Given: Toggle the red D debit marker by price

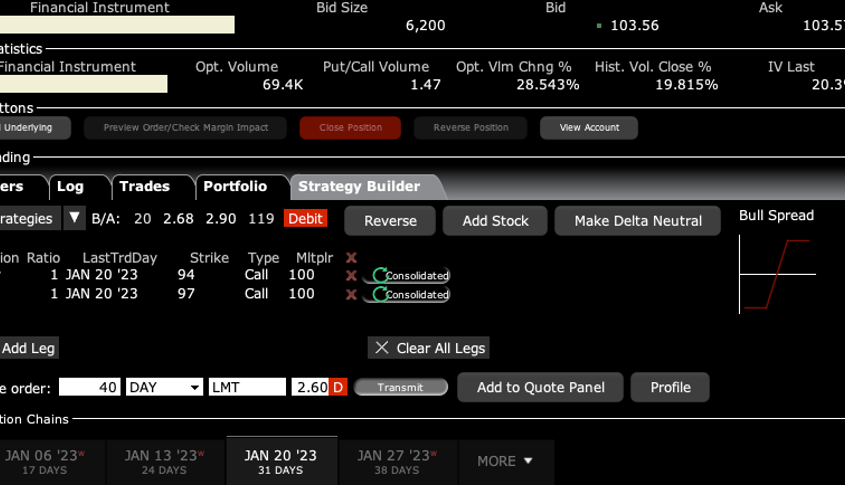Looking at the screenshot, I should point(338,387).
